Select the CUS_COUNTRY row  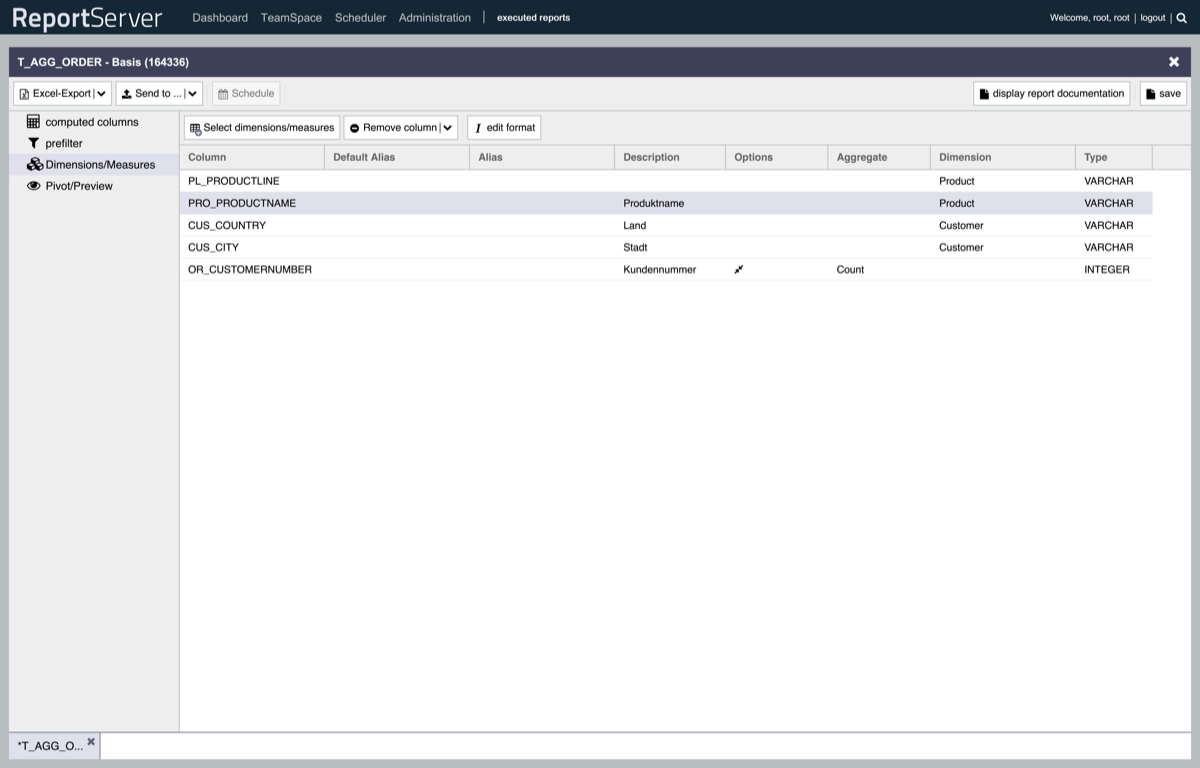[666, 225]
